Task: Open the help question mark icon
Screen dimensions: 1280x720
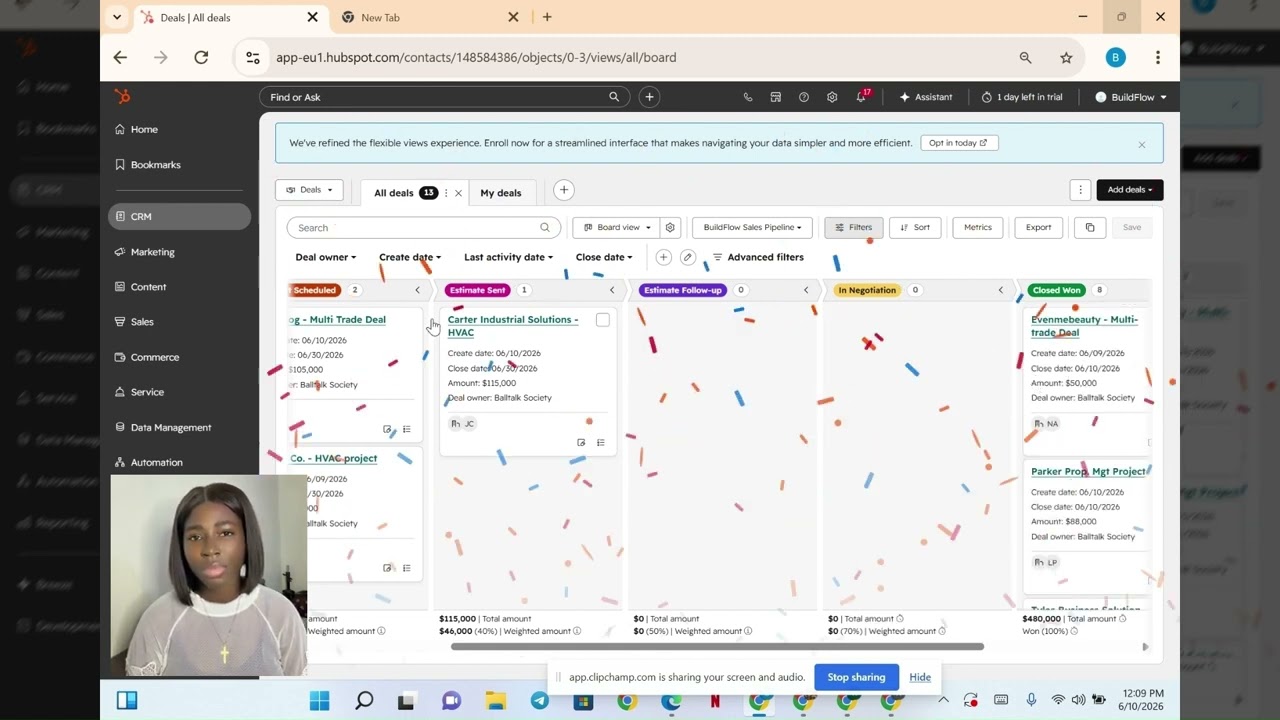Action: click(804, 97)
